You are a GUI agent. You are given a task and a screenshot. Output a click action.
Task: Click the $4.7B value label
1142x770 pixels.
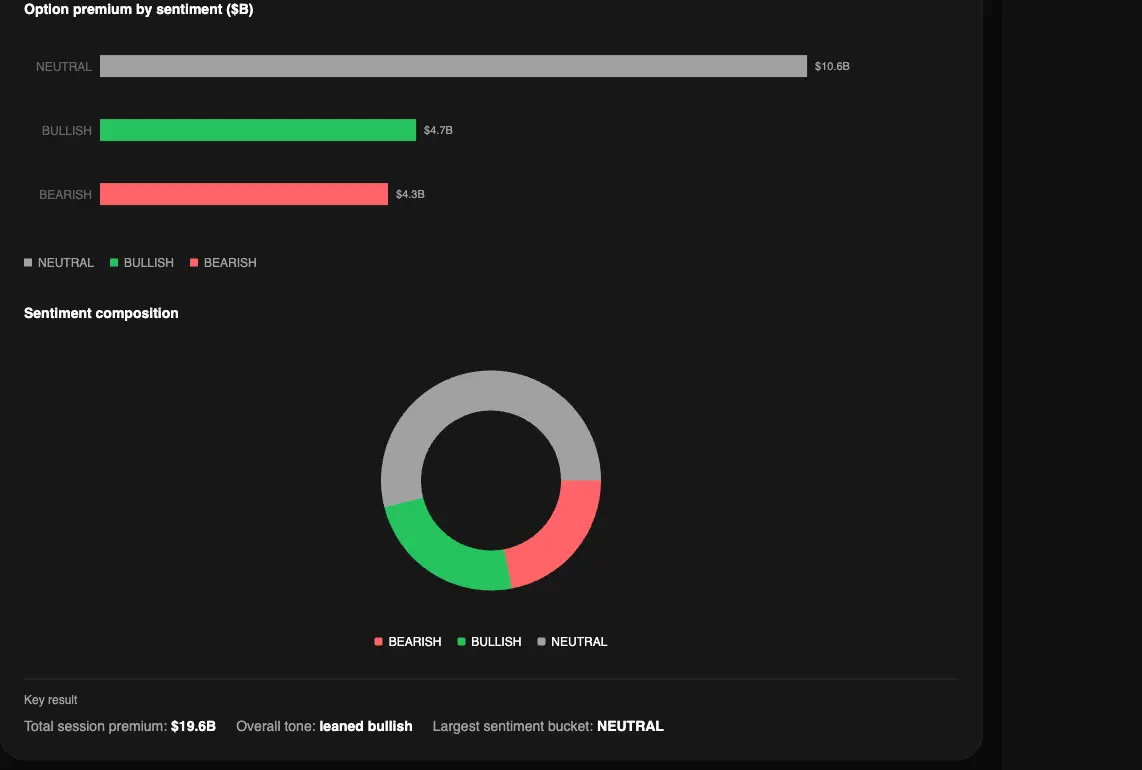(x=438, y=130)
